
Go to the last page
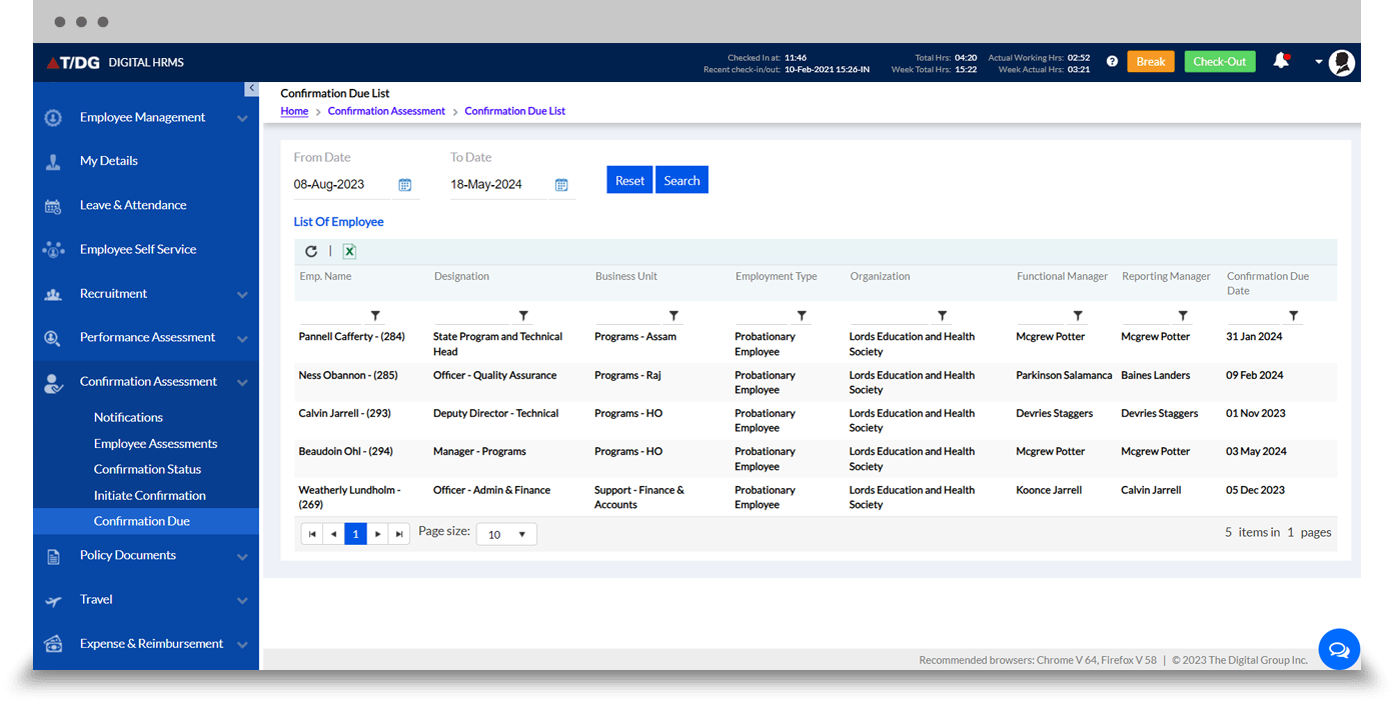coord(400,534)
